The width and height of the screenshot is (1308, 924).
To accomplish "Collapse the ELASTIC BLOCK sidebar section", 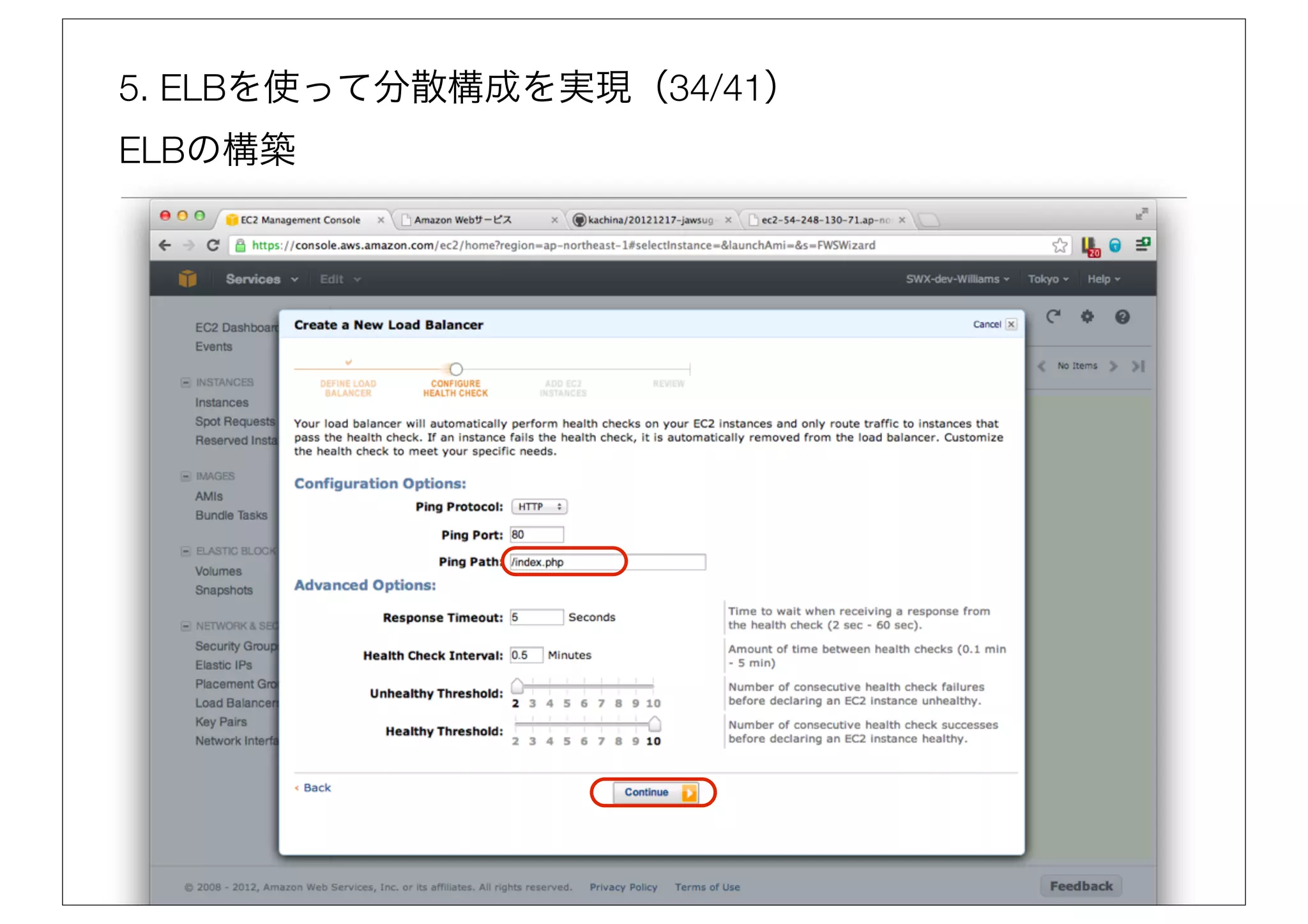I will point(186,550).
